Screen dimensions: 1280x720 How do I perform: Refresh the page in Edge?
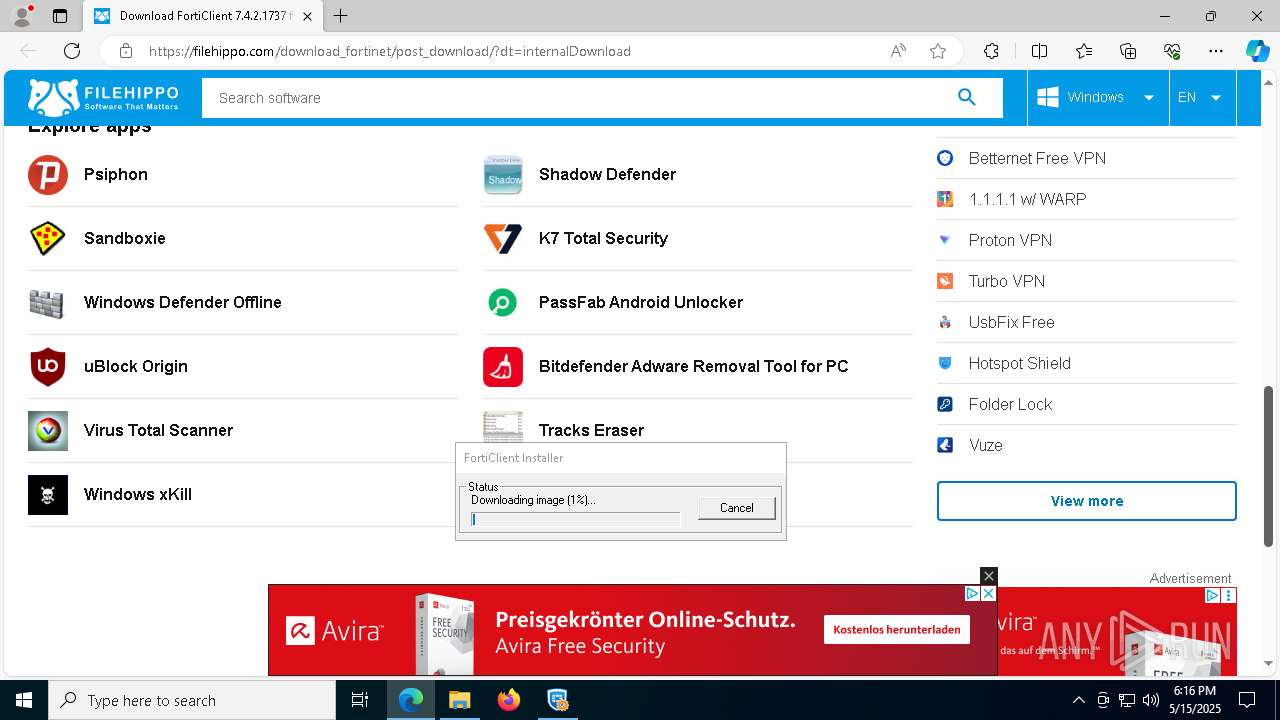(x=72, y=51)
